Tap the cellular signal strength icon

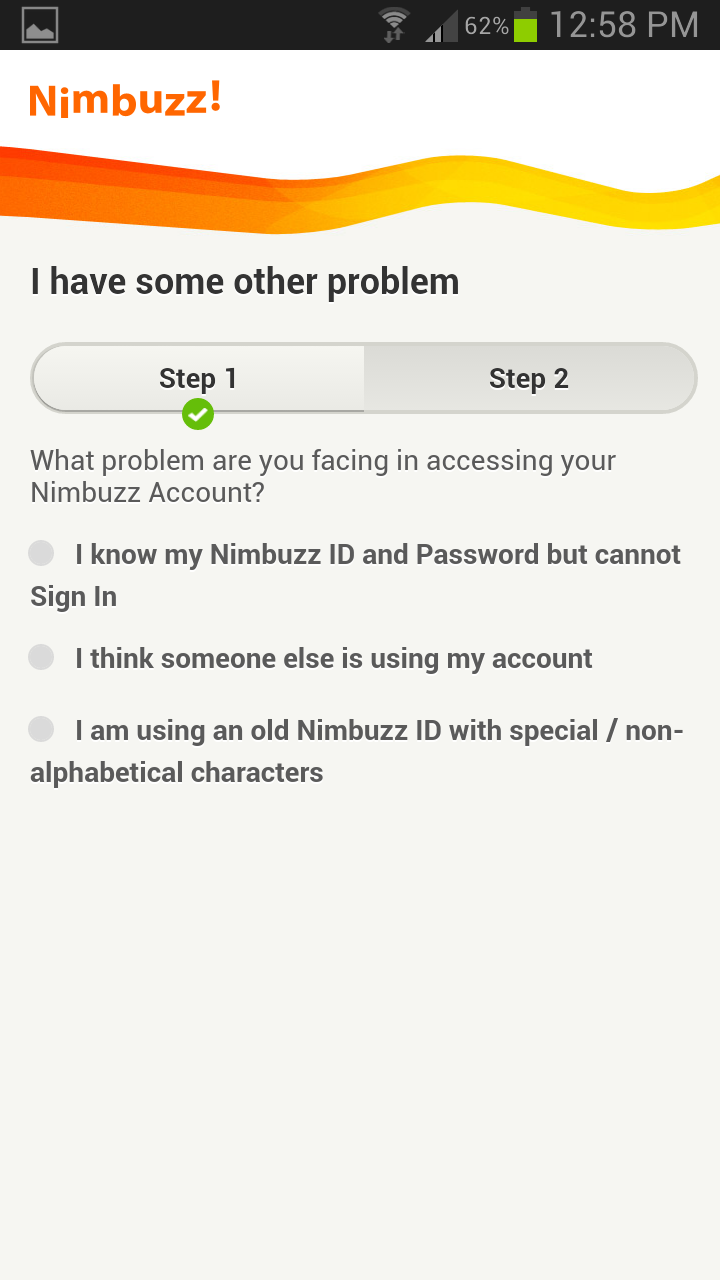tap(441, 26)
